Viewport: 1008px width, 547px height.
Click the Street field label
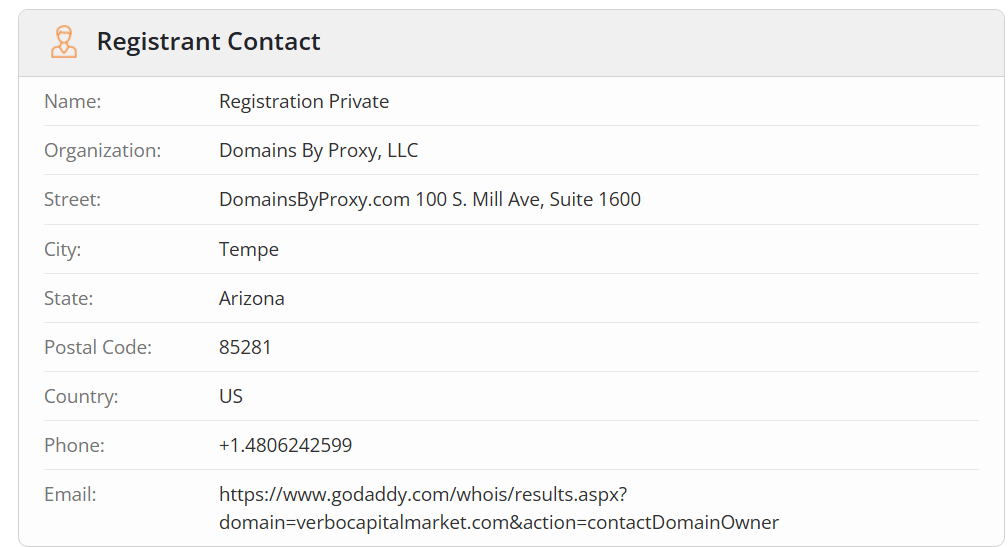73,199
